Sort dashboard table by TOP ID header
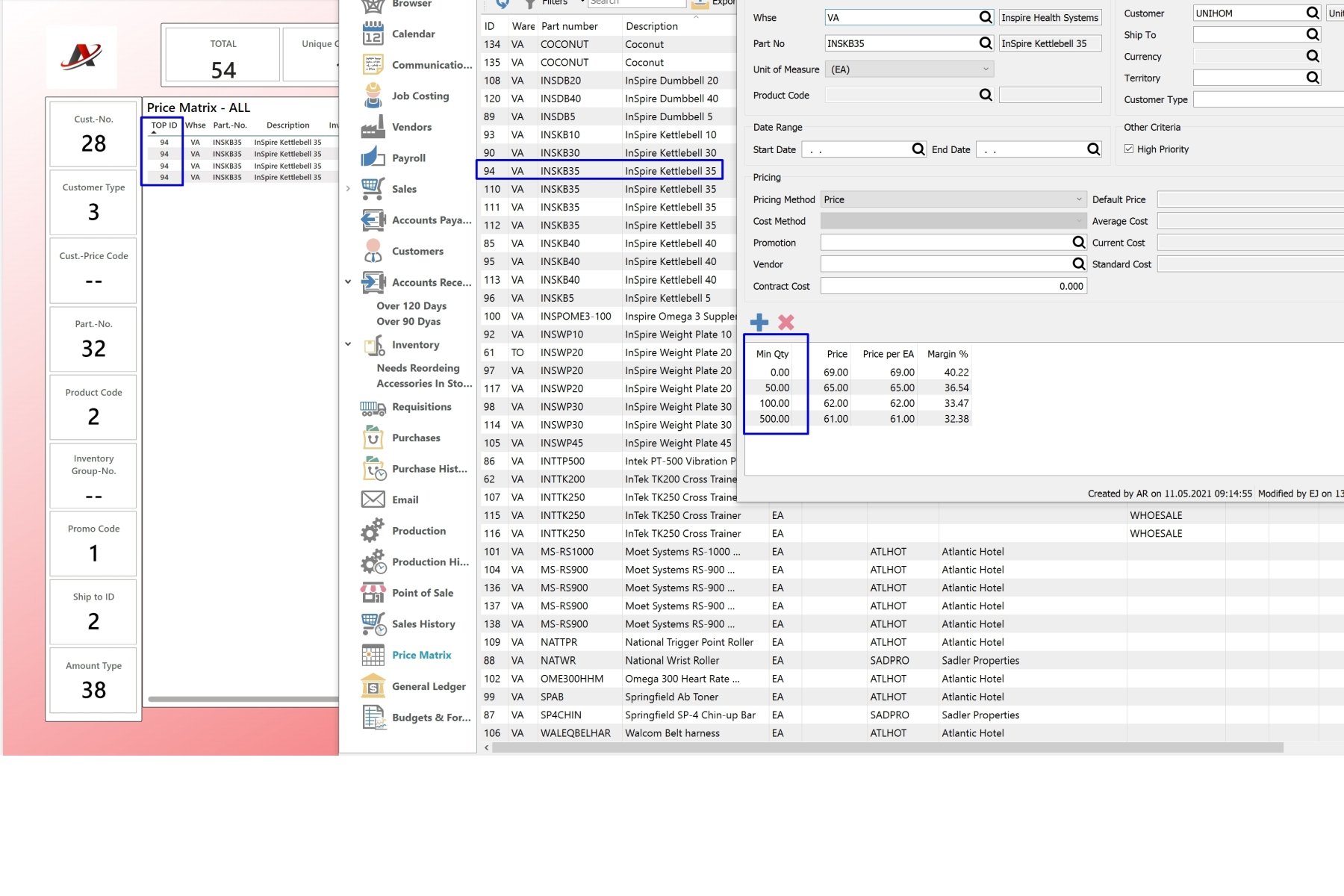 tap(164, 125)
